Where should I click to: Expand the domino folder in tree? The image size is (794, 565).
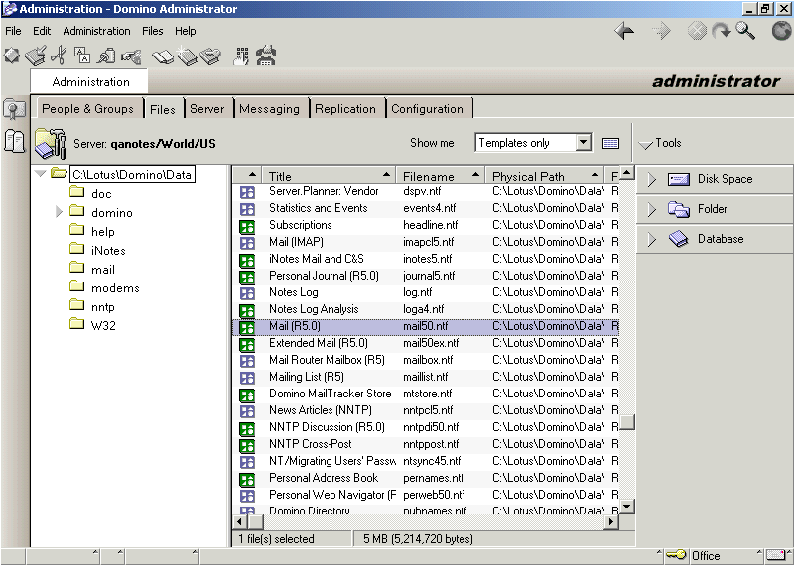[x=60, y=212]
